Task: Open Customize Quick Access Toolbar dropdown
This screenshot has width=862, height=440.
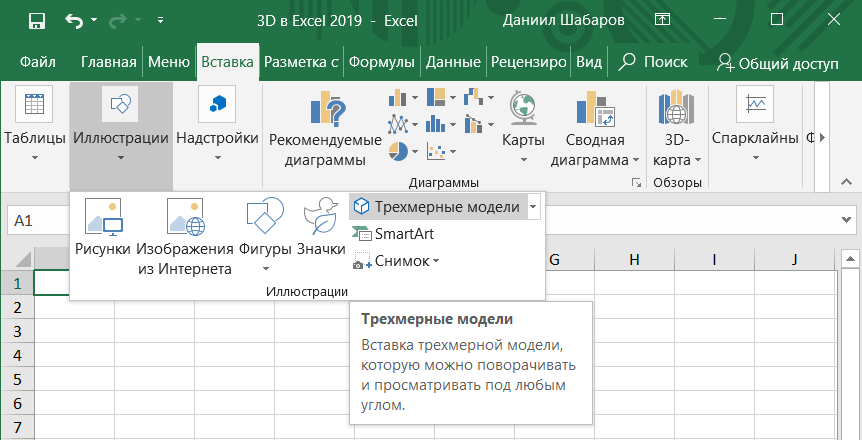Action: [x=160, y=20]
